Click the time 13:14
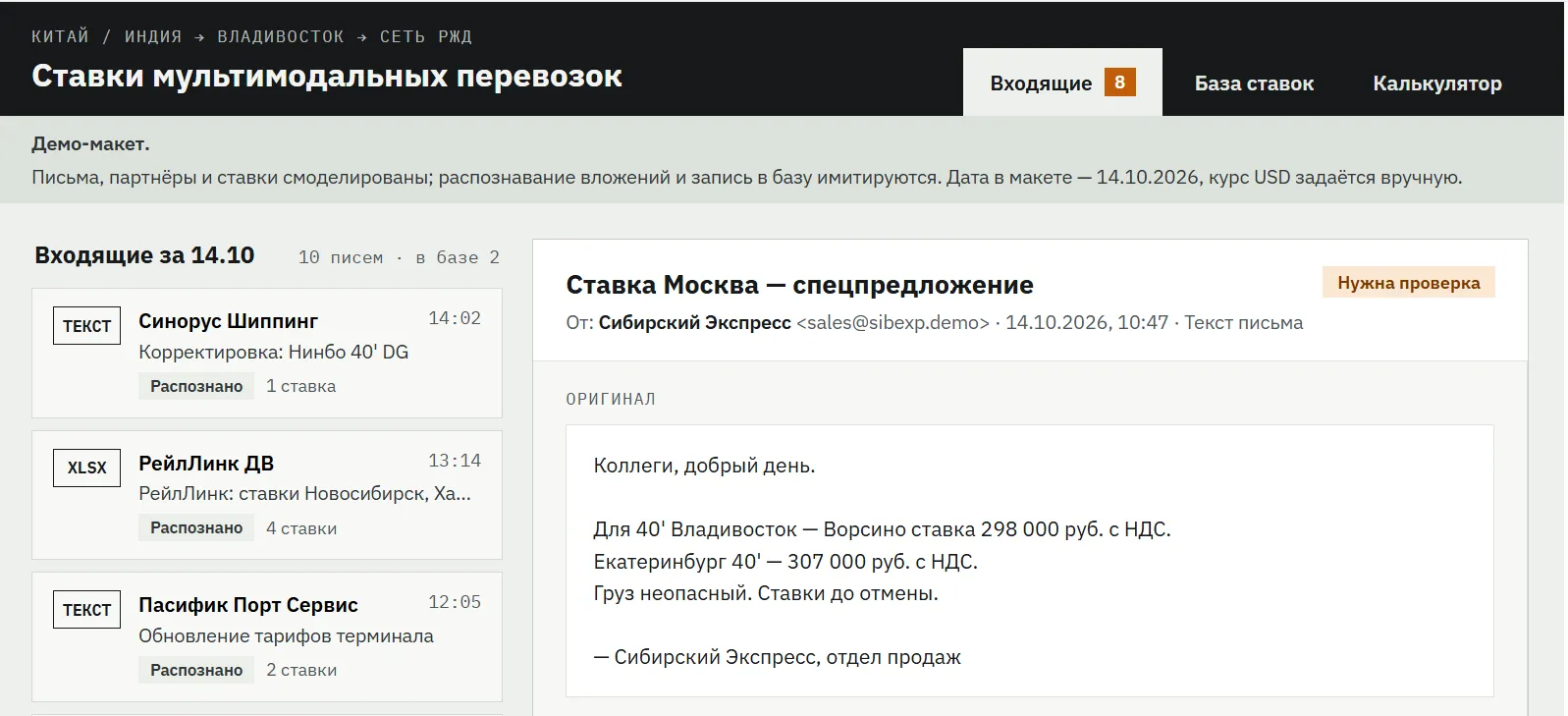Viewport: 1568px width, 716px height. coord(455,461)
